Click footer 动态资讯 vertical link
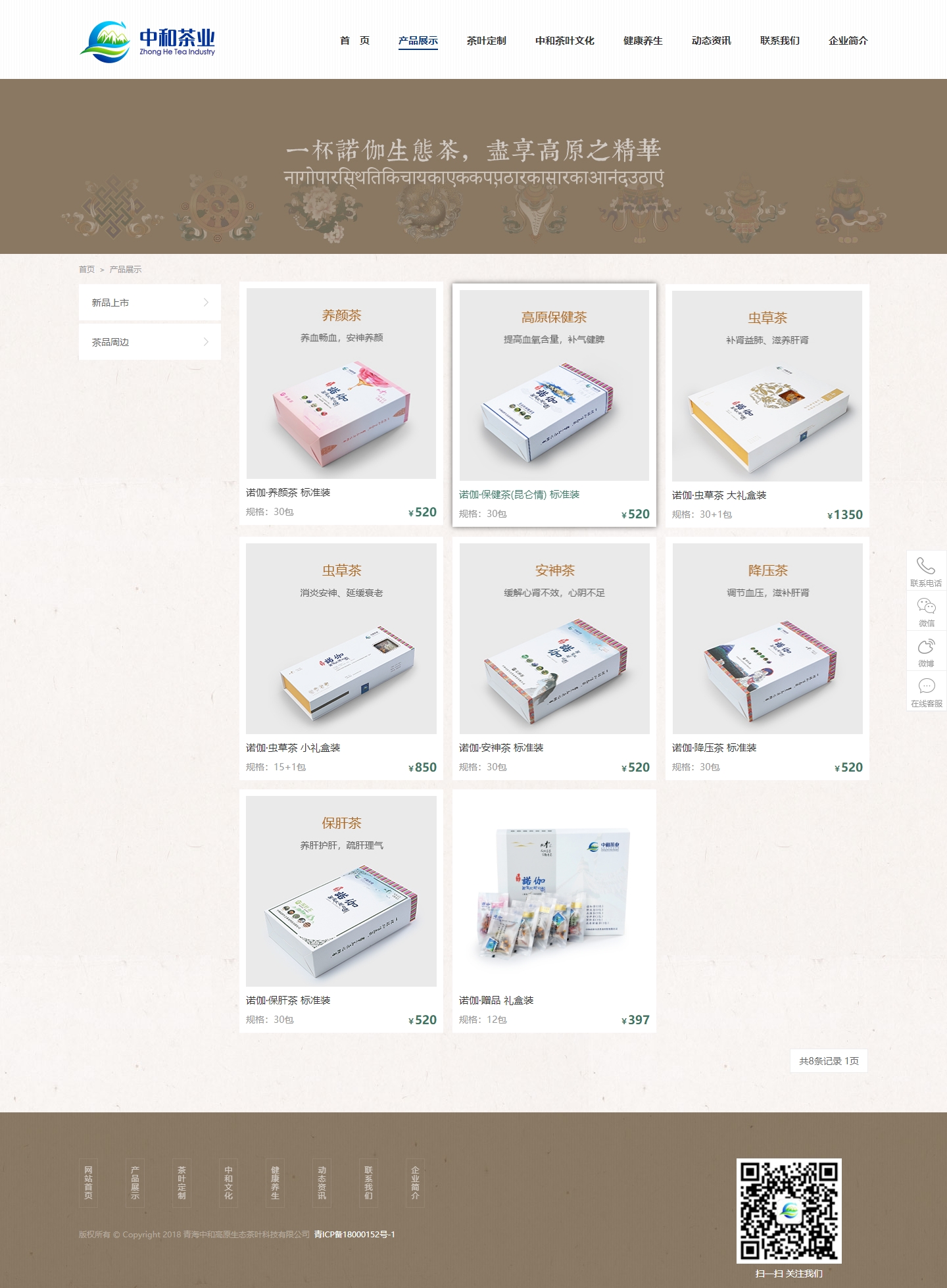Image resolution: width=947 pixels, height=1288 pixels. (322, 1183)
